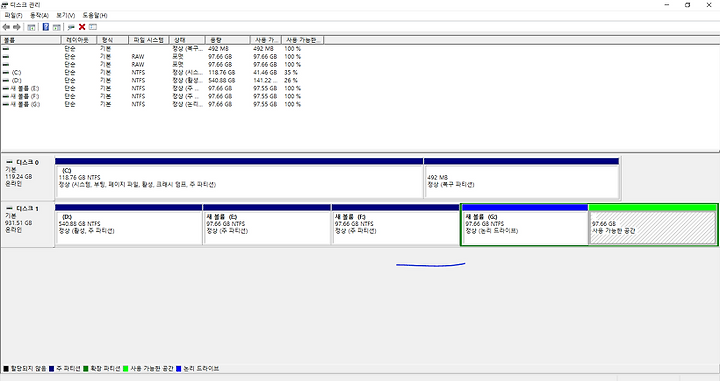Click the drive icon of the (C:) volume row

[6, 73]
